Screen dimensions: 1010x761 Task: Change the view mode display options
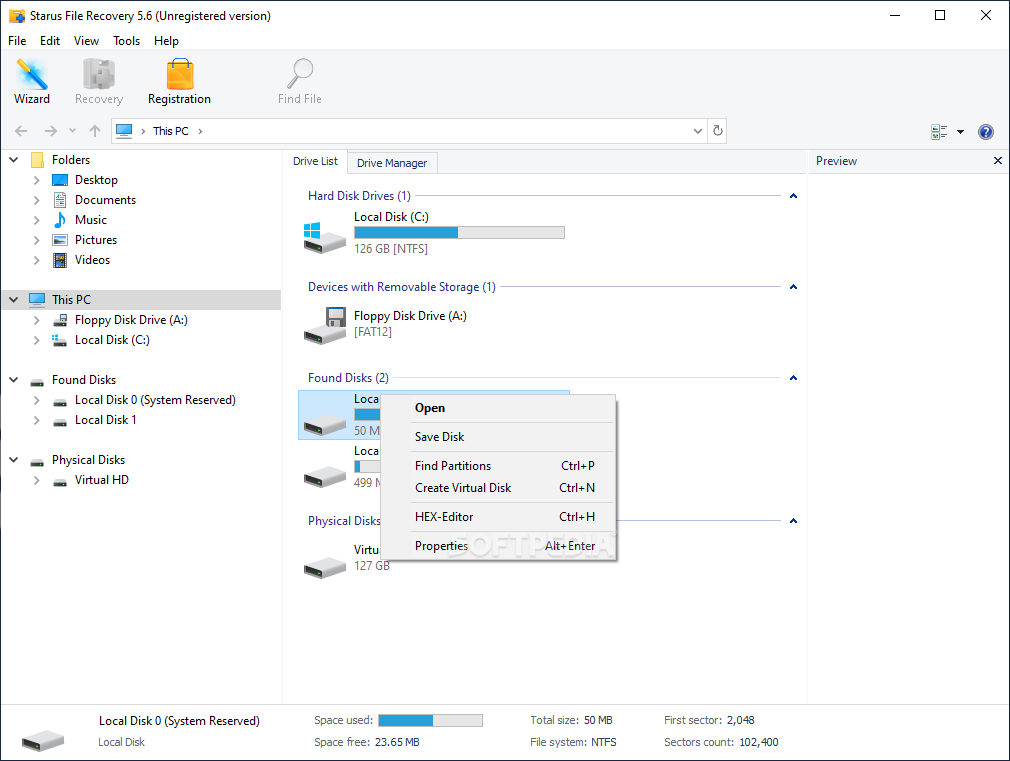[x=940, y=131]
